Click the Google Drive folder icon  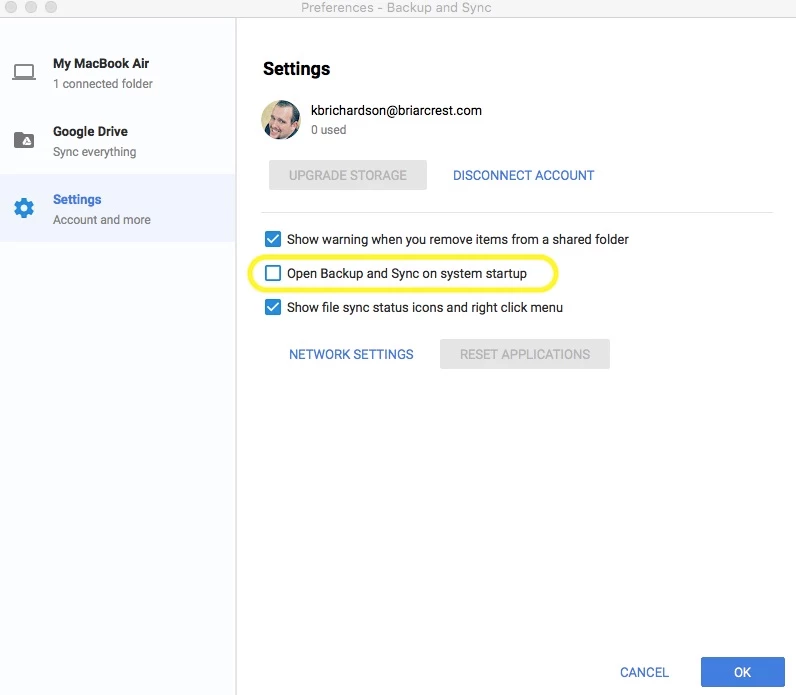click(24, 140)
